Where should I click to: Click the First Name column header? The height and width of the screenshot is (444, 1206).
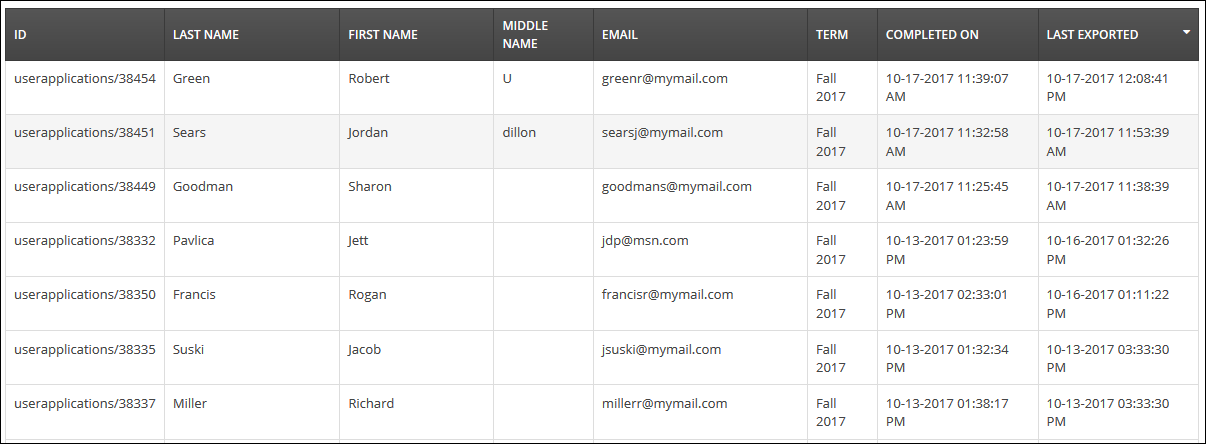[383, 35]
